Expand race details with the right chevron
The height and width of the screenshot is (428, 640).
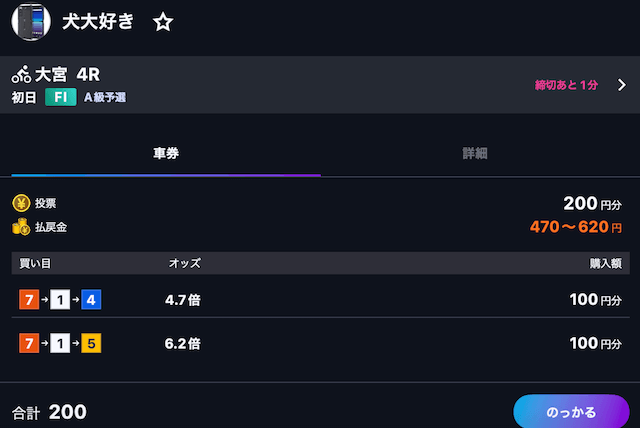[x=620, y=85]
